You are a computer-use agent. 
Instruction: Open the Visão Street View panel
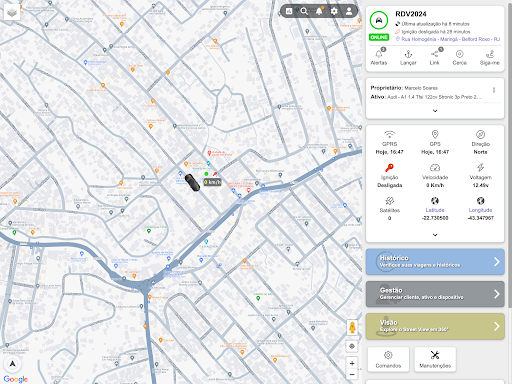435,326
